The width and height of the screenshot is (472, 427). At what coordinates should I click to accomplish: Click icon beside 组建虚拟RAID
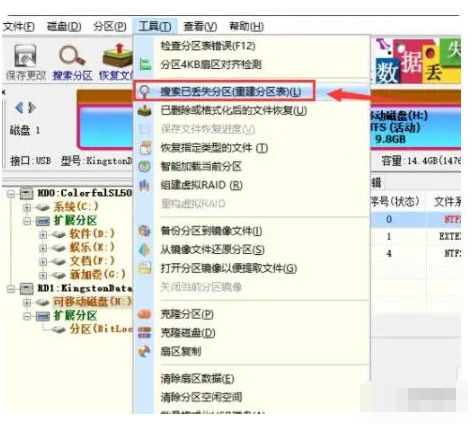pos(144,185)
